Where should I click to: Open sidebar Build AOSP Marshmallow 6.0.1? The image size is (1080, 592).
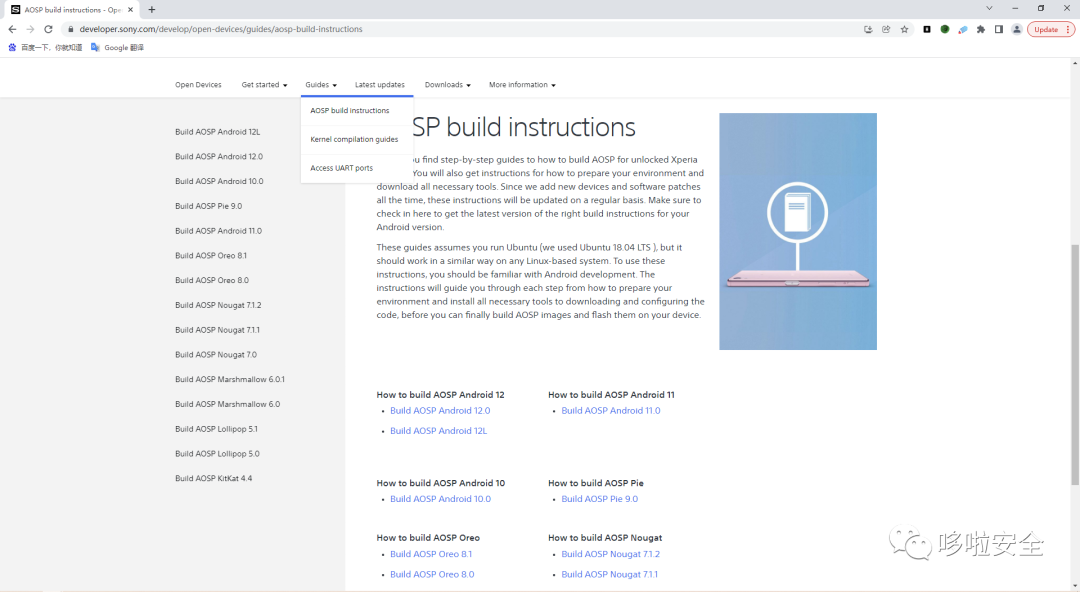point(230,380)
